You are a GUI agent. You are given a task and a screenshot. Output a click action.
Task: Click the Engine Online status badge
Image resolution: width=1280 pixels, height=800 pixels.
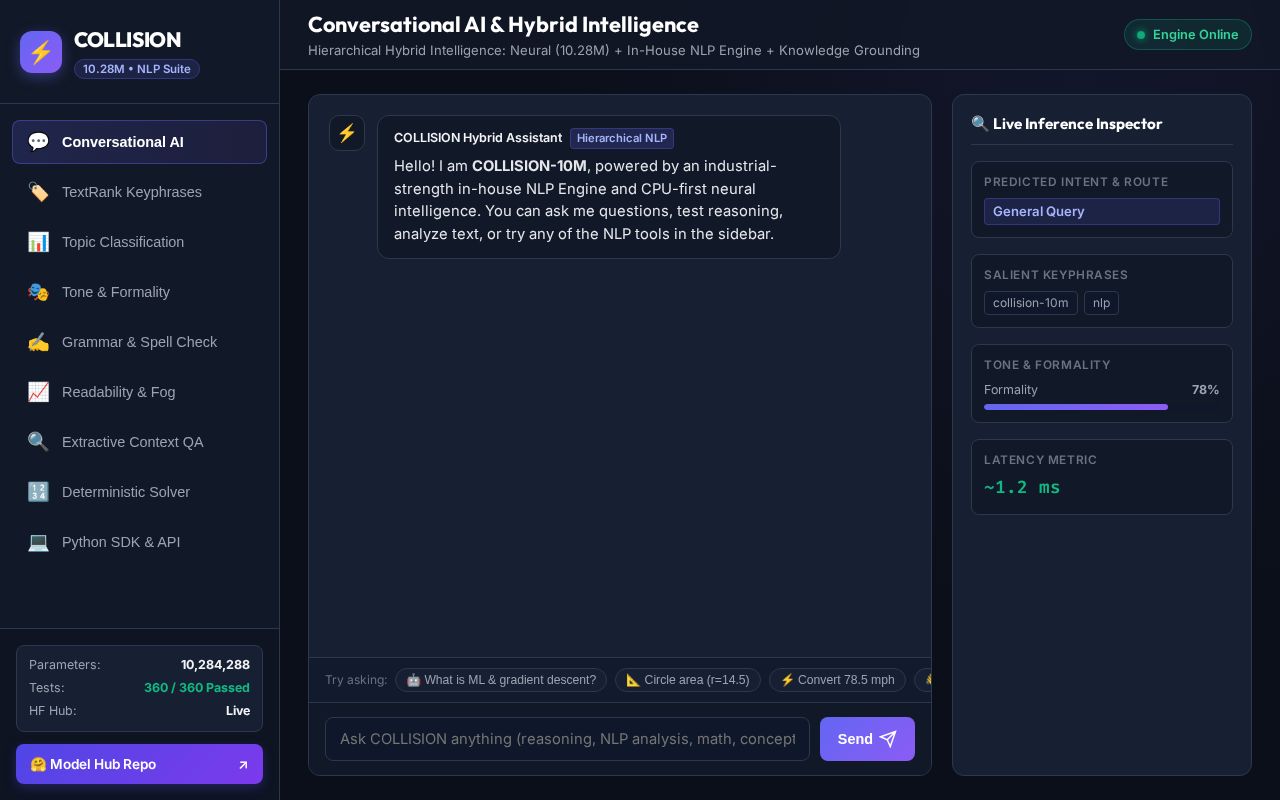(x=1188, y=35)
